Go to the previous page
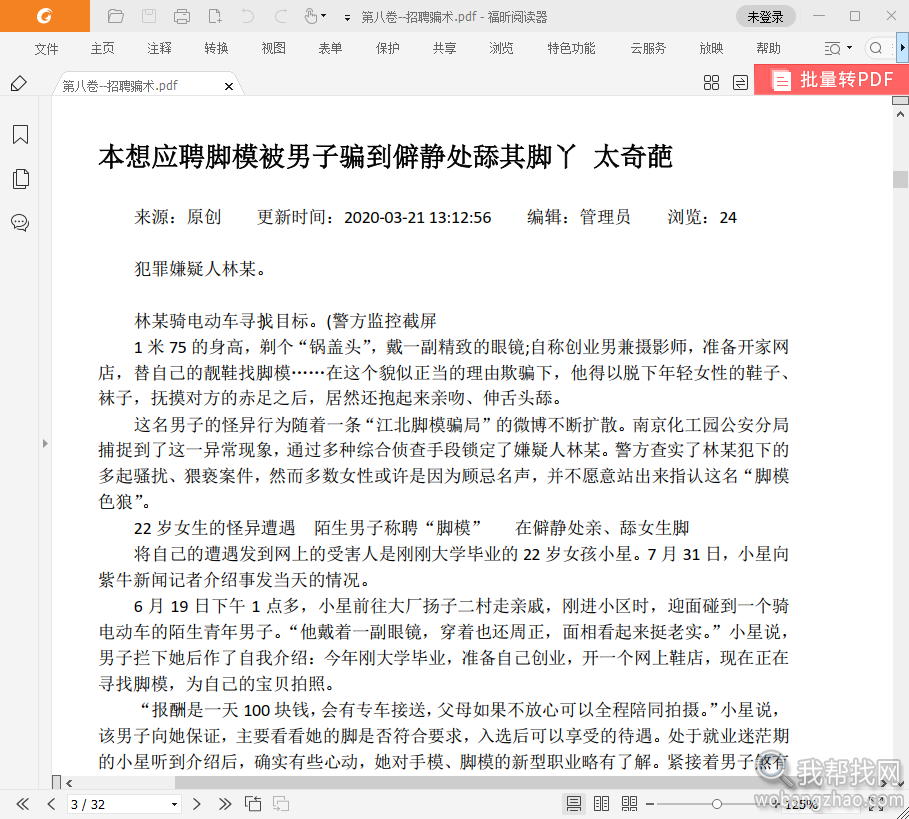 pos(51,804)
